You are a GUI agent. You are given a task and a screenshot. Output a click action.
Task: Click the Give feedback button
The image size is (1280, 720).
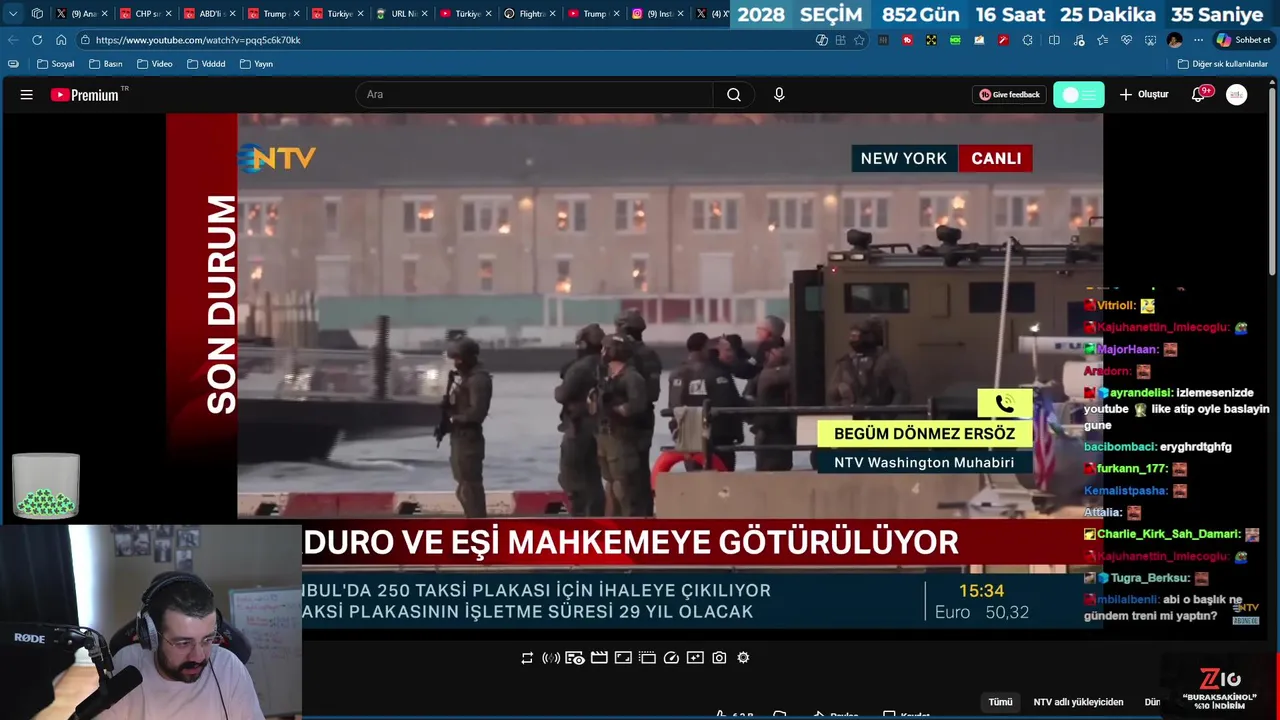tap(1009, 95)
